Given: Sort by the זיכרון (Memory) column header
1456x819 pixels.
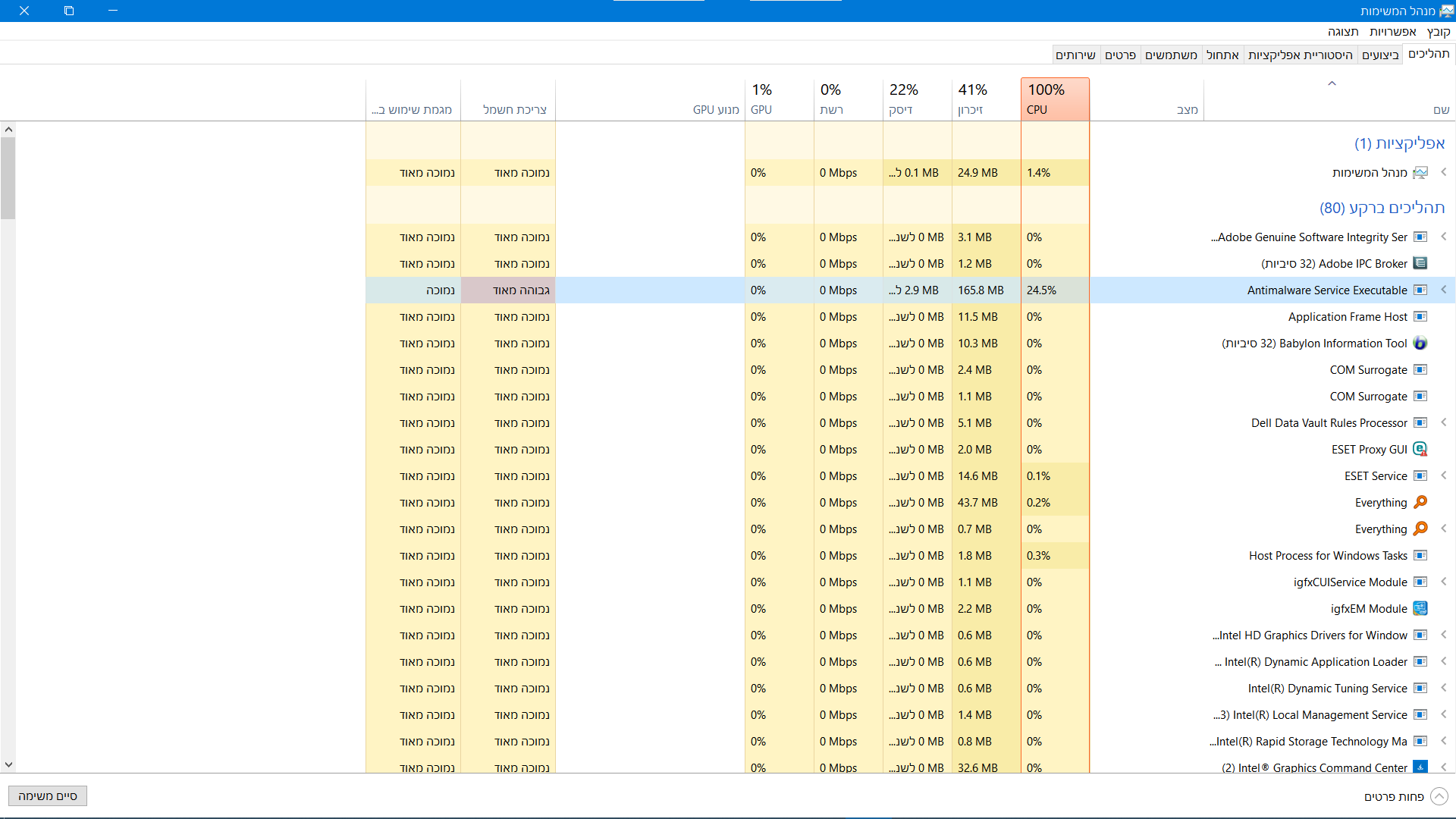Looking at the screenshot, I should pos(986,99).
